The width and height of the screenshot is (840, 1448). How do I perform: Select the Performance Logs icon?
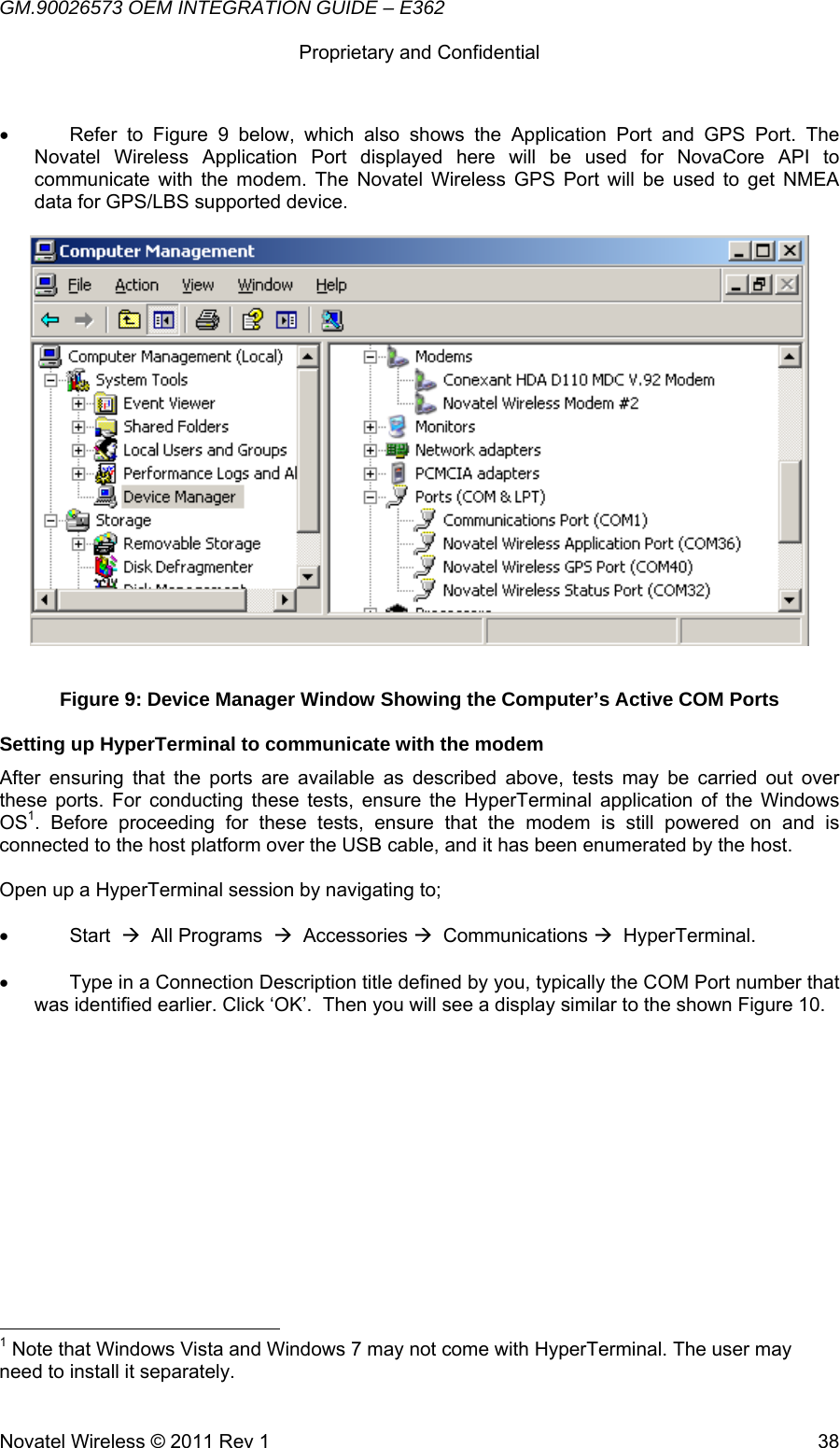coord(106,473)
